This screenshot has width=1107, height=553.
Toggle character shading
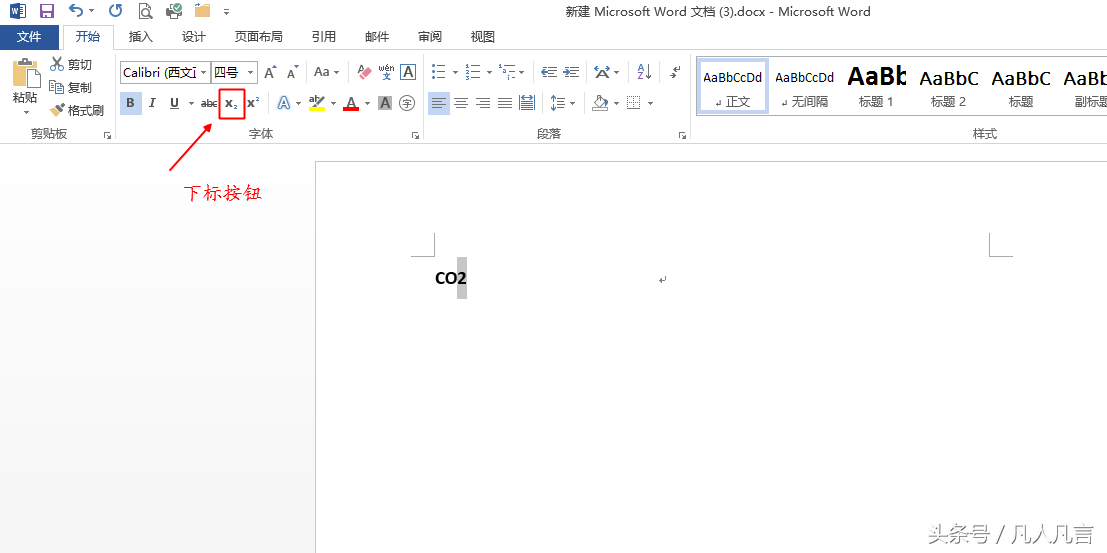[385, 104]
